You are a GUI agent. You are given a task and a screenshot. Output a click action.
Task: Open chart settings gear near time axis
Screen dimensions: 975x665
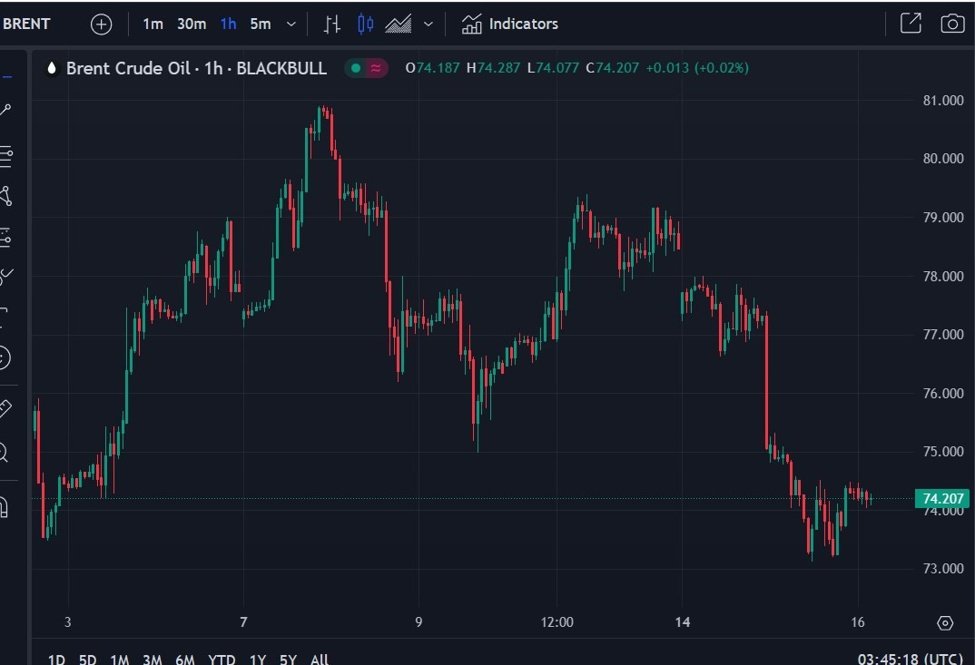tap(945, 623)
